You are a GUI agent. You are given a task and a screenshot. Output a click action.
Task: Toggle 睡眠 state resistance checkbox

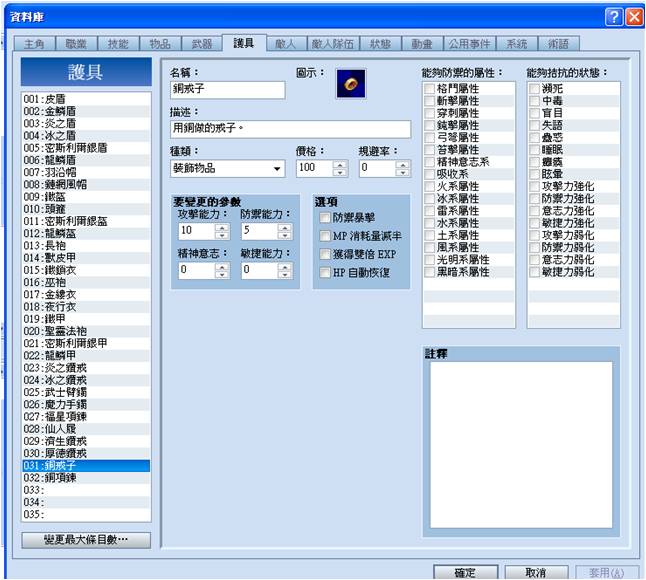click(x=534, y=150)
